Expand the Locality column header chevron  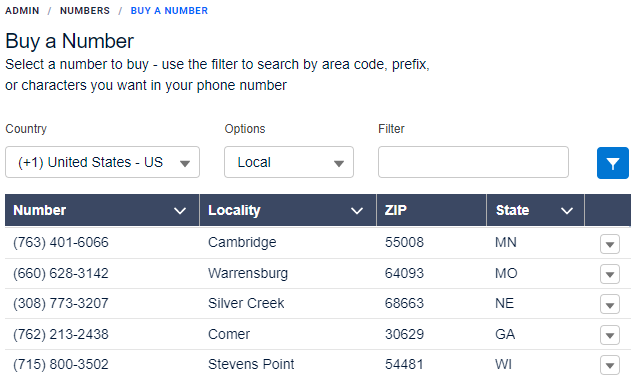click(357, 211)
